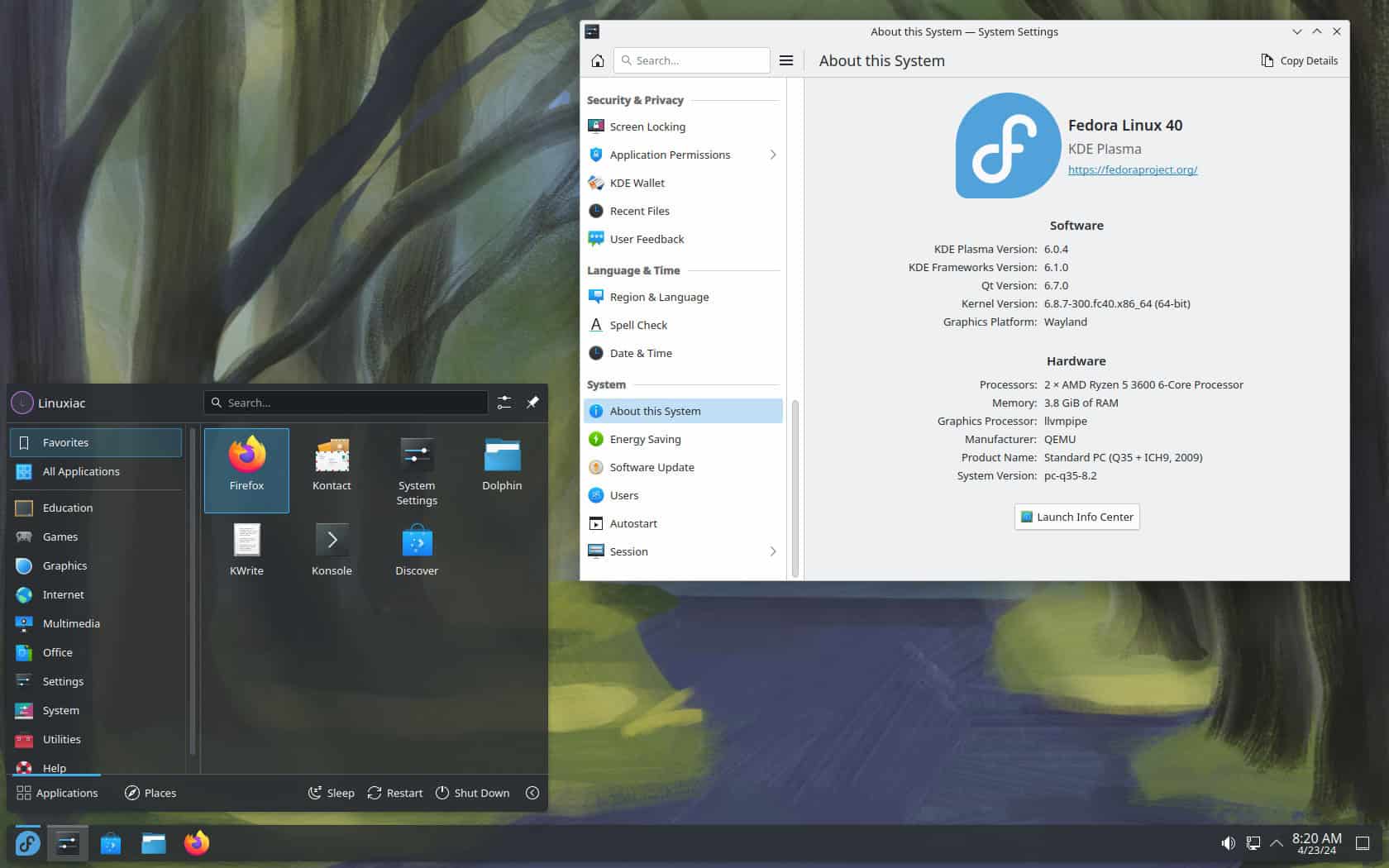The width and height of the screenshot is (1389, 868).
Task: Launch Firefox from the Favorites grid
Action: (246, 469)
